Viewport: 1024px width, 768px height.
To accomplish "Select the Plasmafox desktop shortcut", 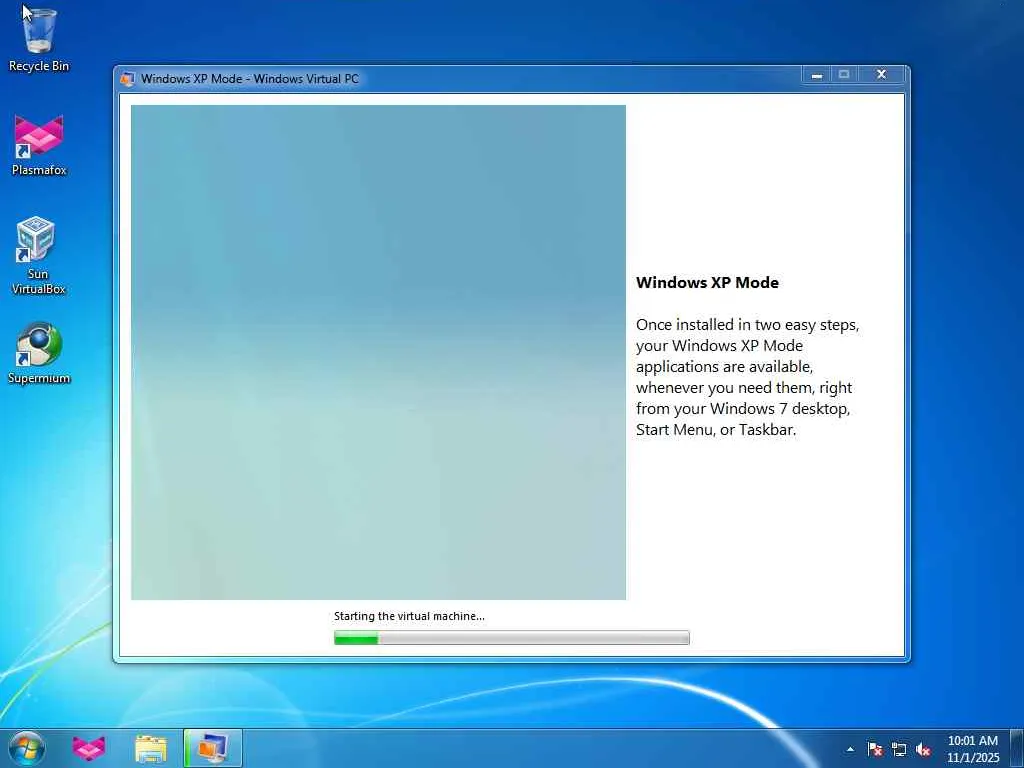I will coord(39,145).
